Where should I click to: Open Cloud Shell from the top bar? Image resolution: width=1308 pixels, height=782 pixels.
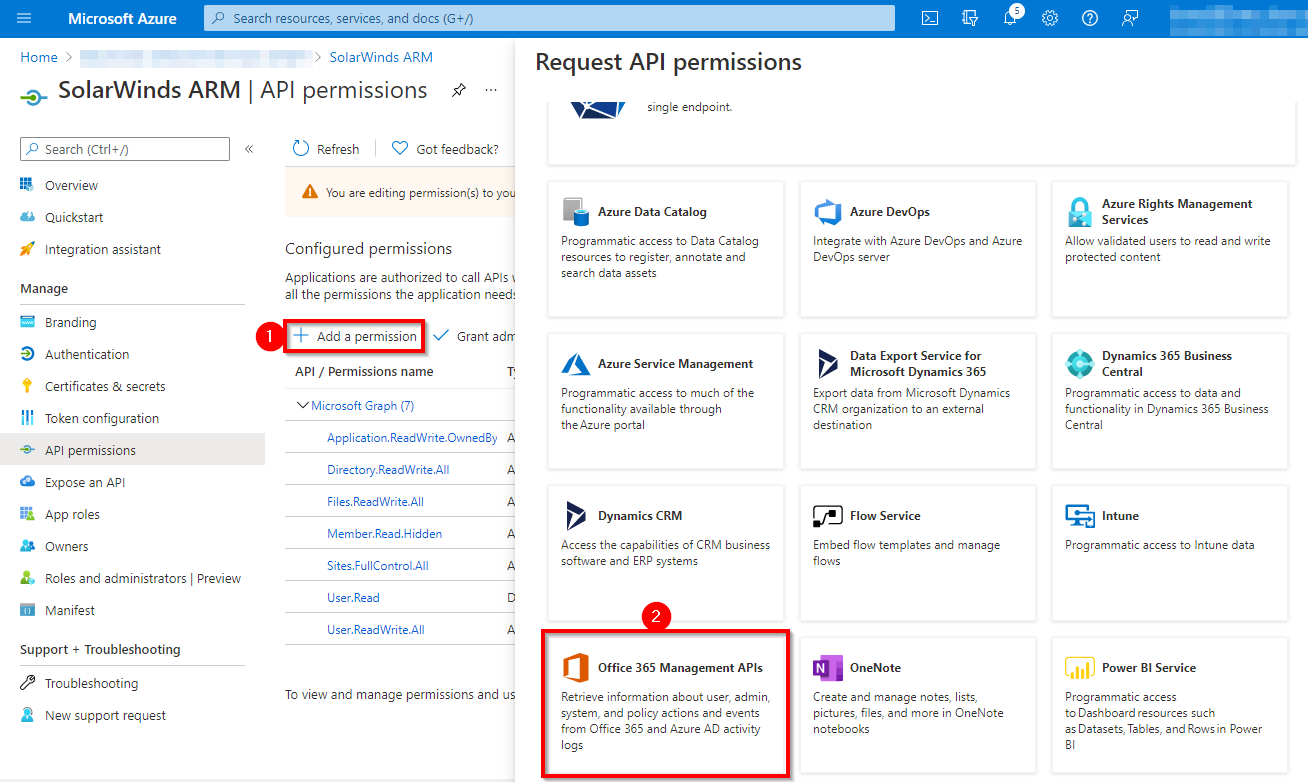(x=929, y=17)
